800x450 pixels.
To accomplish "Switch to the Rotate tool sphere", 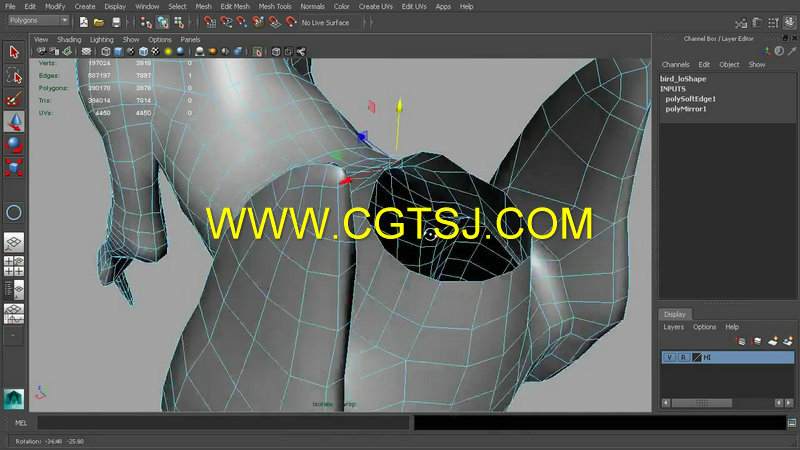I will tap(14, 145).
